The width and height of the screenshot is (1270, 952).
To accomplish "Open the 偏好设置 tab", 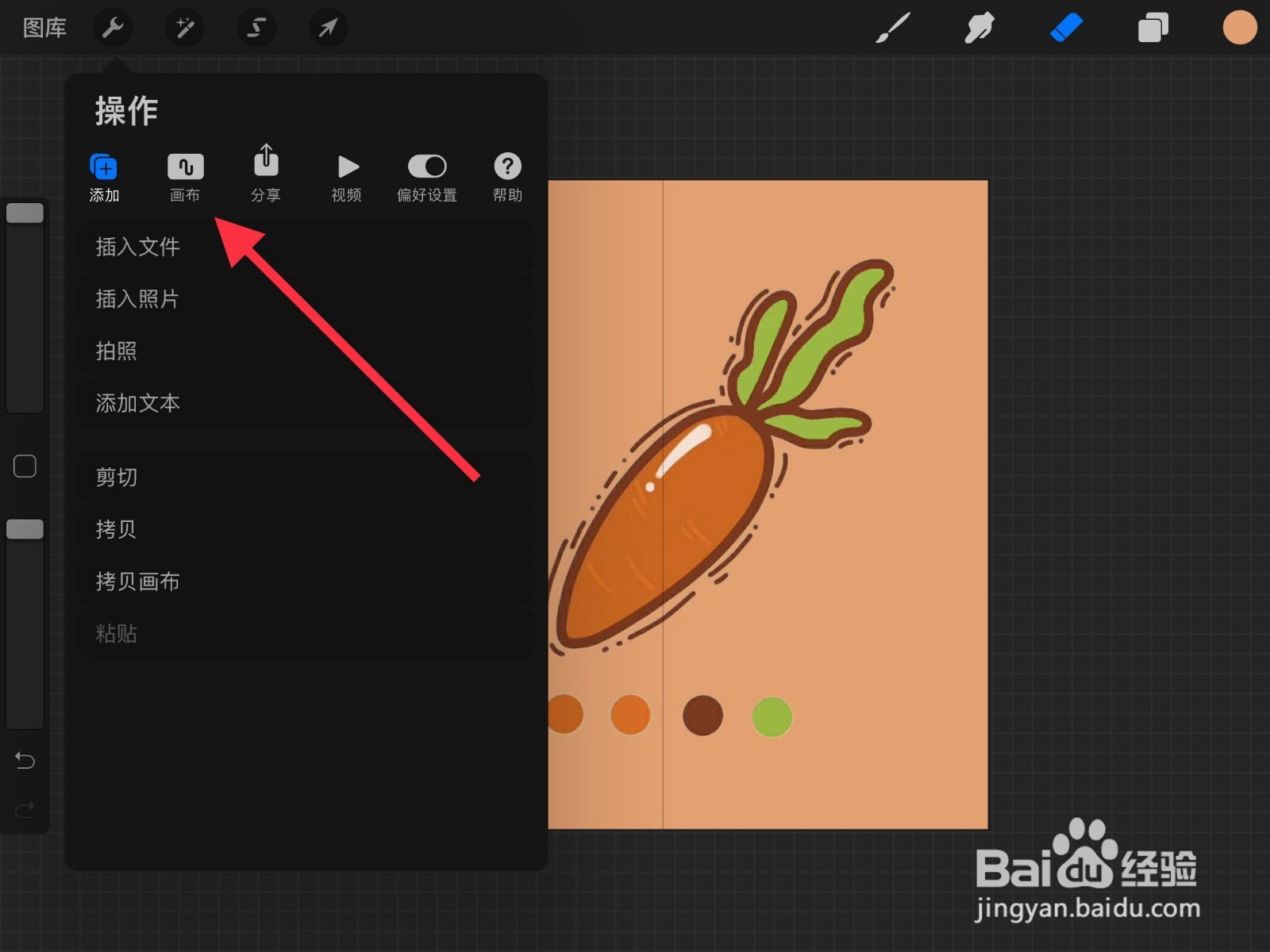I will [x=427, y=178].
